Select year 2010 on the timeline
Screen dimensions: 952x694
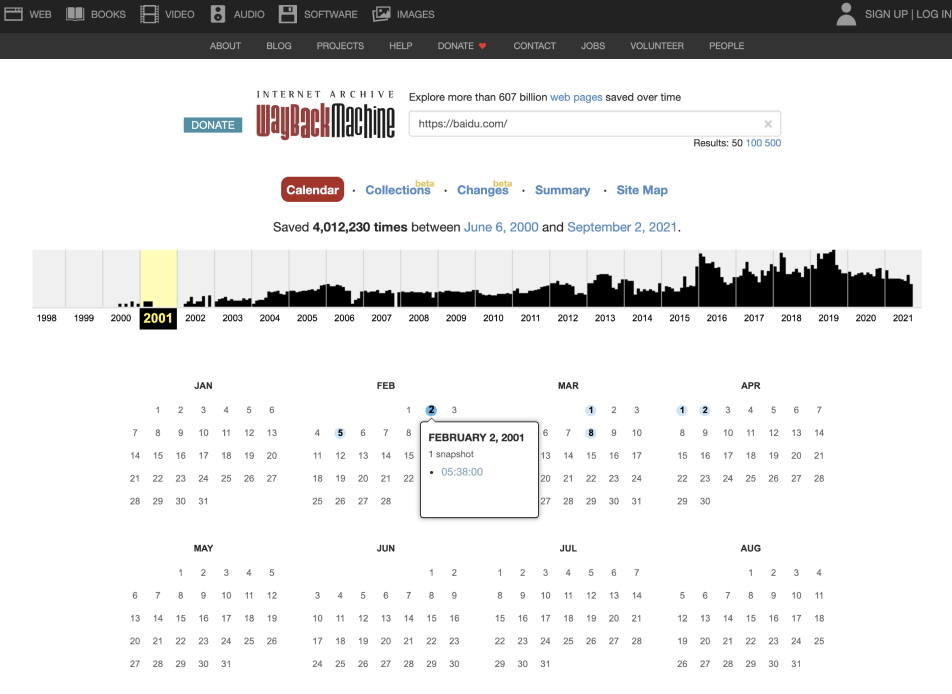pos(493,318)
